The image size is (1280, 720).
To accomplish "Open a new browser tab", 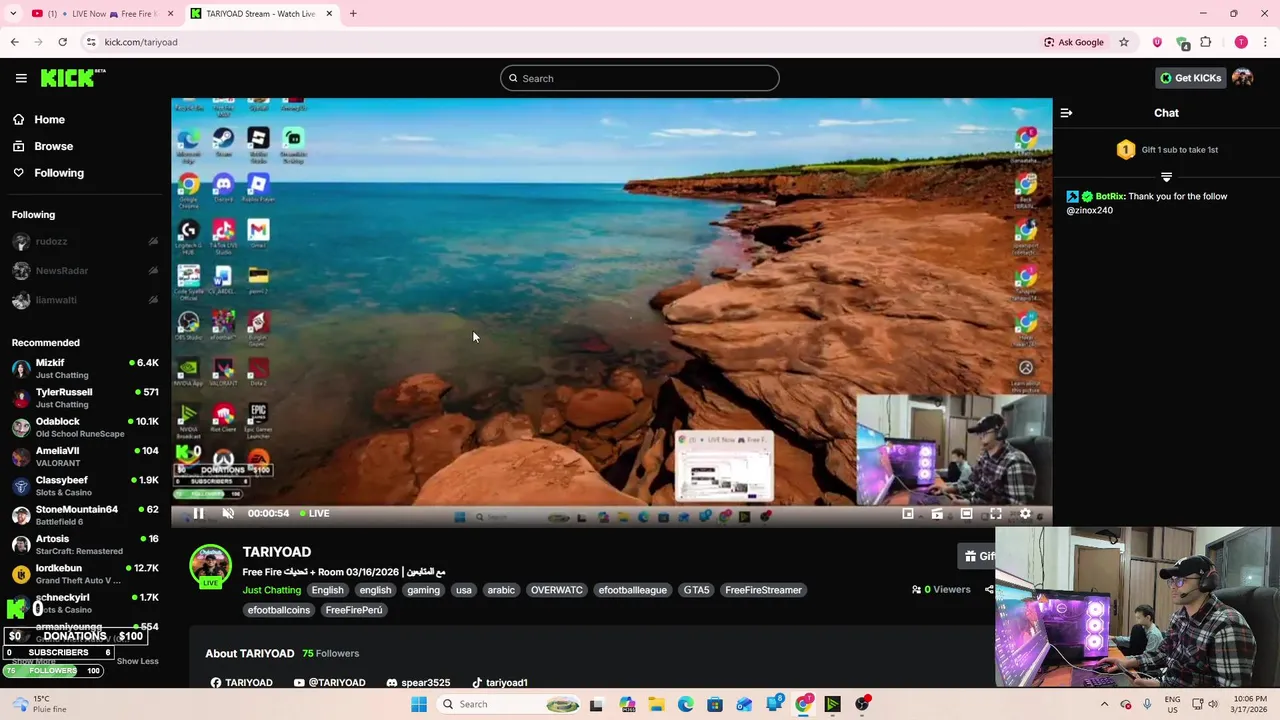I will click(x=353, y=14).
